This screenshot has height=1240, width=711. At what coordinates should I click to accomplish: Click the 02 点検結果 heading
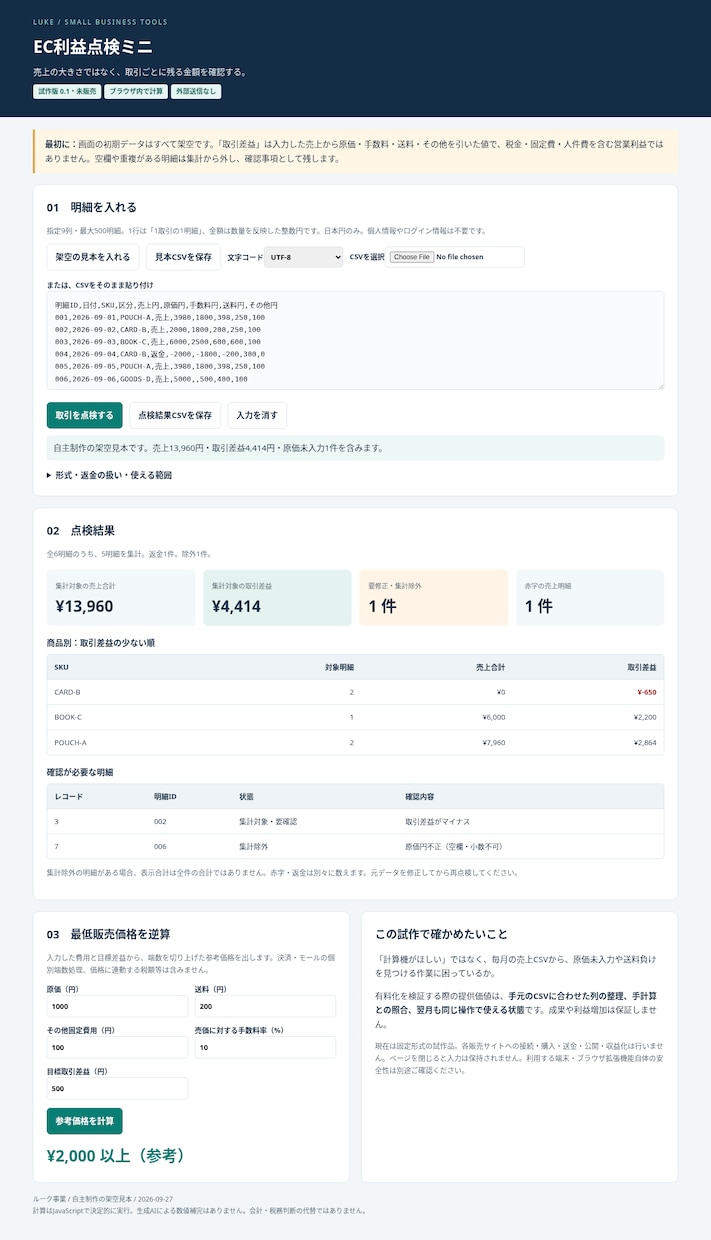click(x=81, y=530)
